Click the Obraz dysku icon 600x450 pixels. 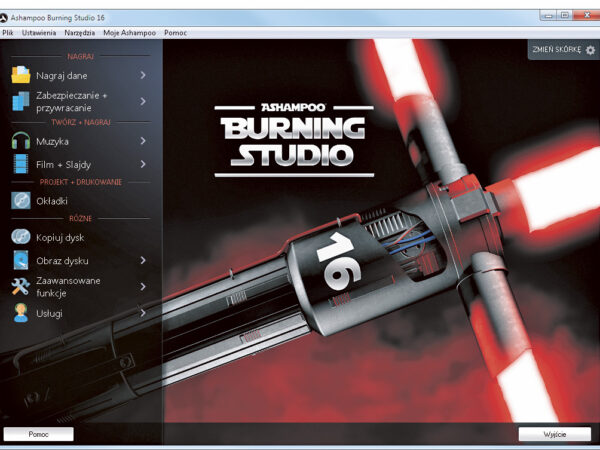tap(21, 260)
